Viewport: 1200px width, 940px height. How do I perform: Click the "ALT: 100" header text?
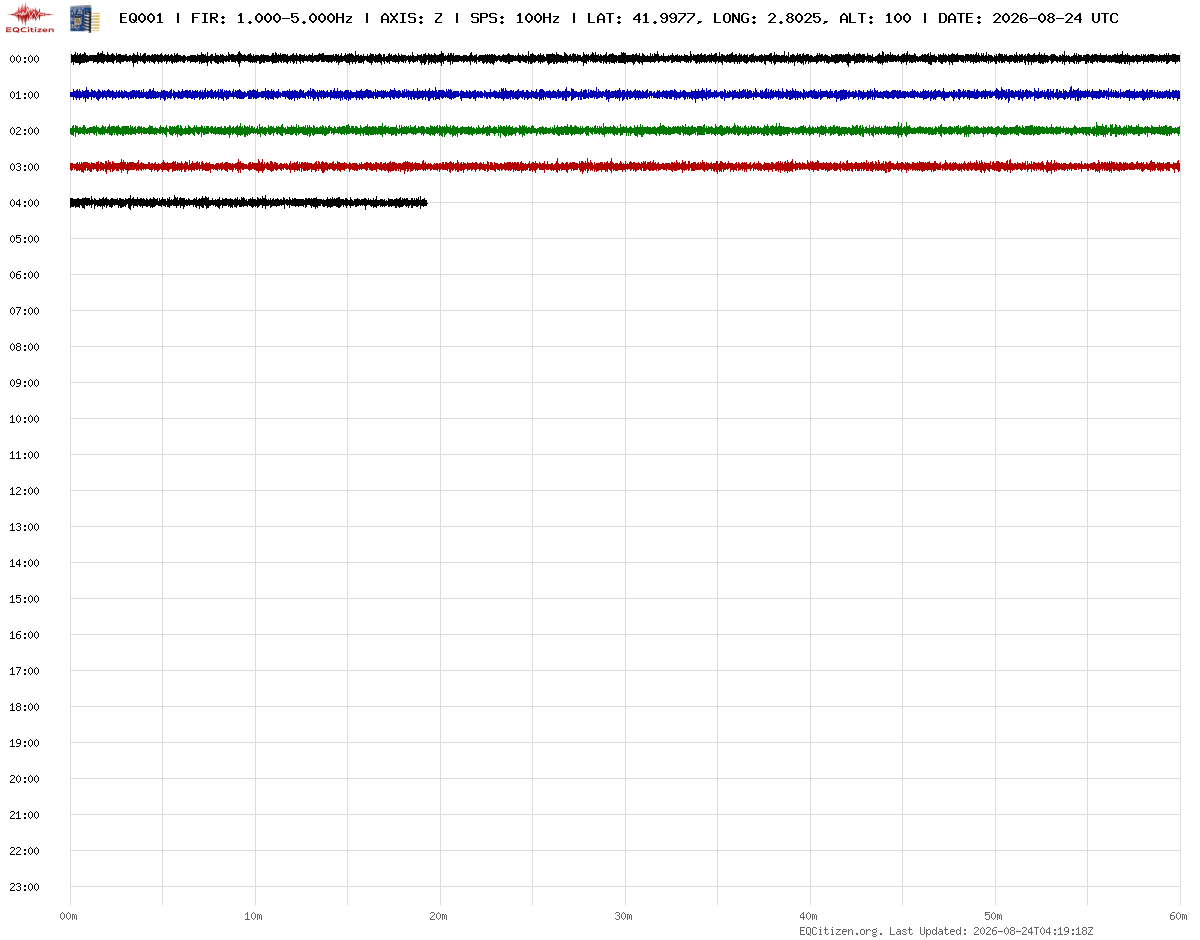click(875, 19)
